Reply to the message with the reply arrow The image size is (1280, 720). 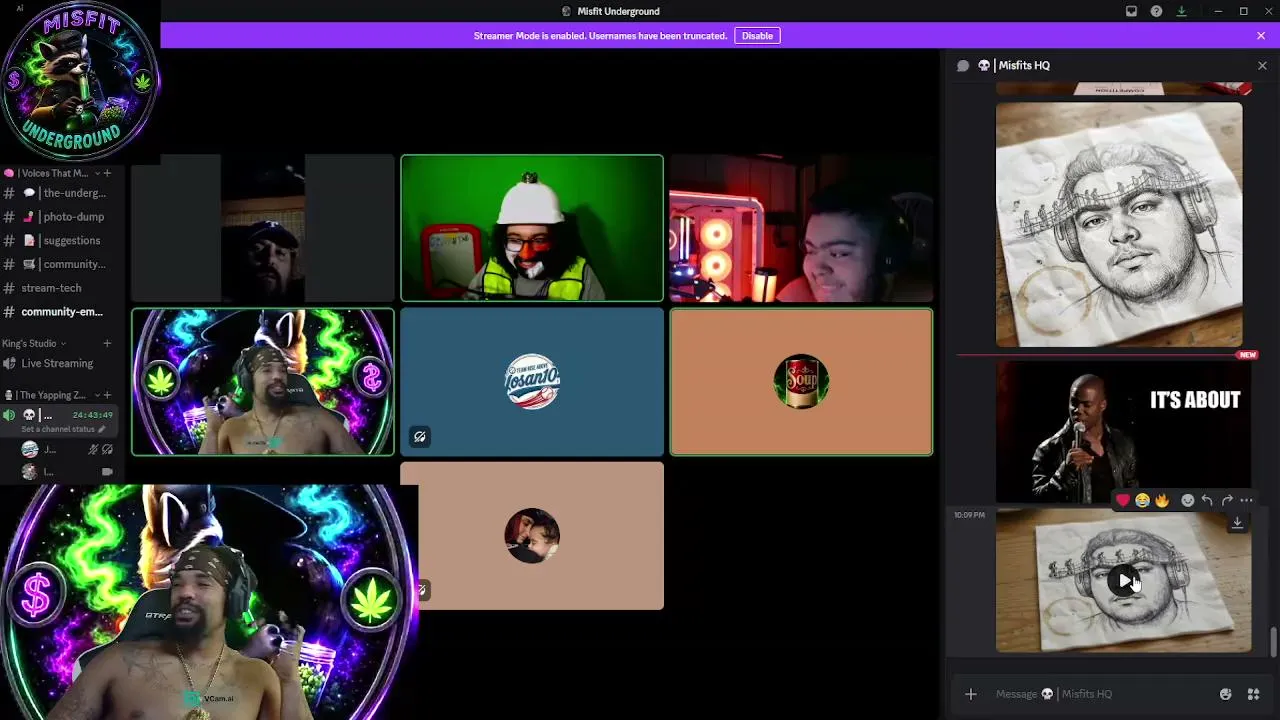coord(1207,500)
